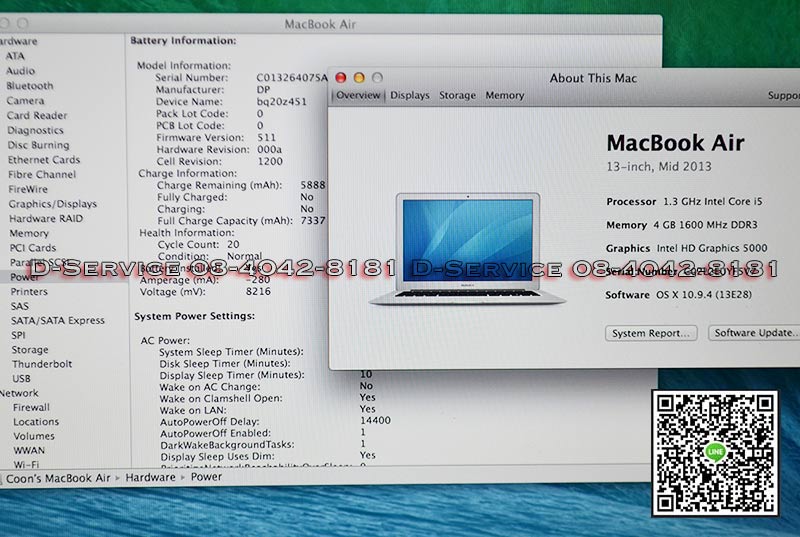The image size is (800, 537).
Task: Select Locations under Network
Action: coord(36,422)
